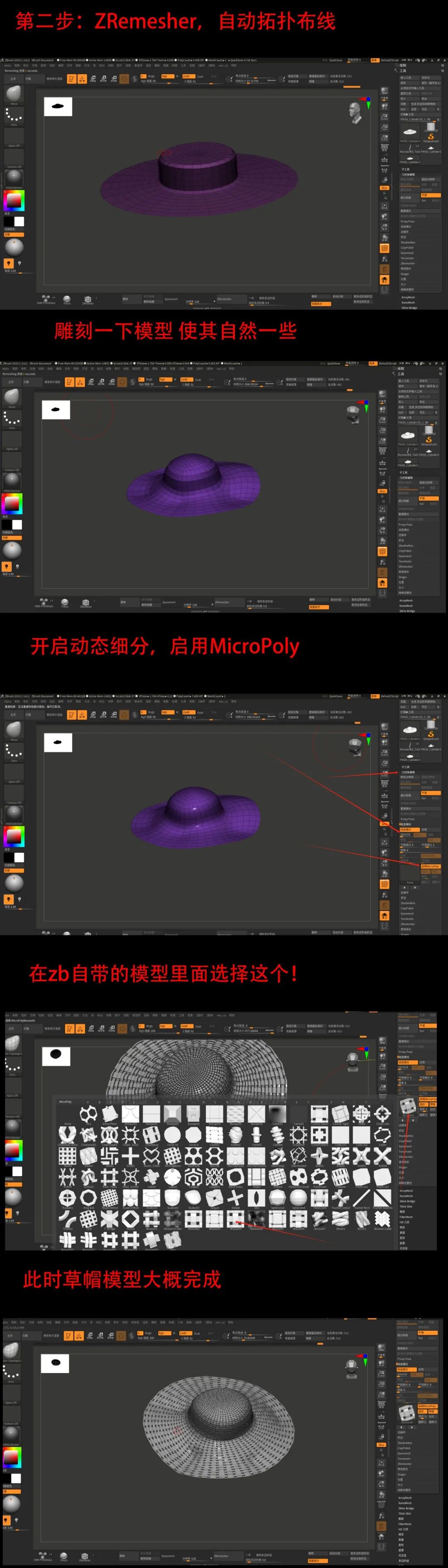The height and width of the screenshot is (1568, 448).
Task: Open the Texture Off slot in the first screenshot
Action: (x=13, y=158)
